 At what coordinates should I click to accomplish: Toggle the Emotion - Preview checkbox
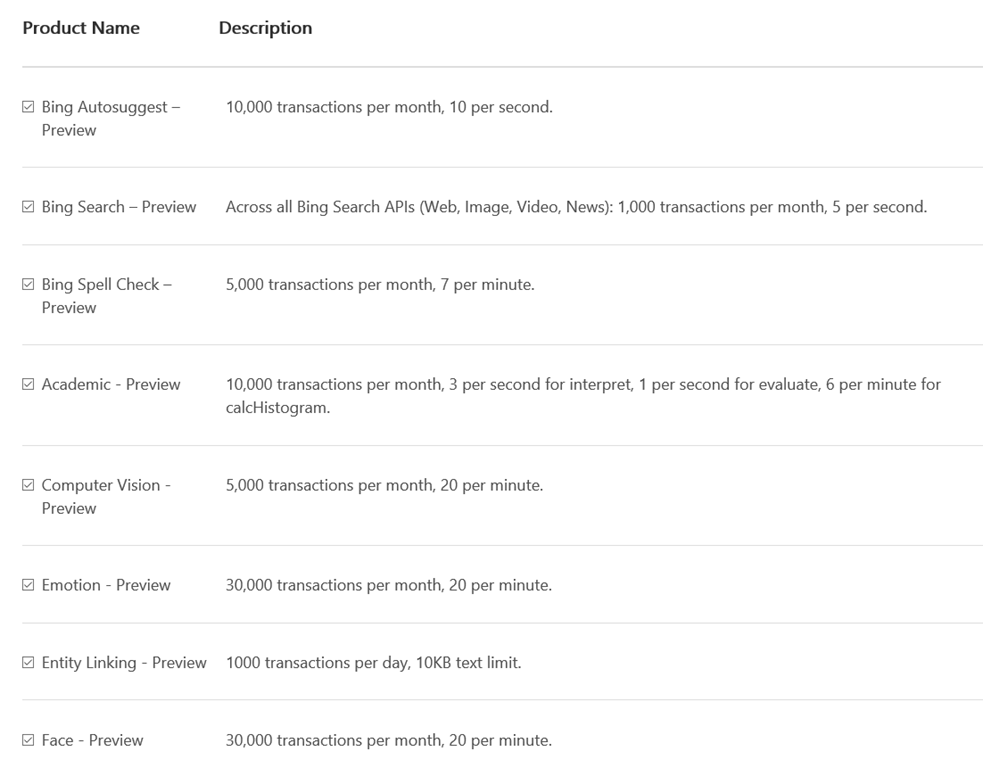(28, 585)
